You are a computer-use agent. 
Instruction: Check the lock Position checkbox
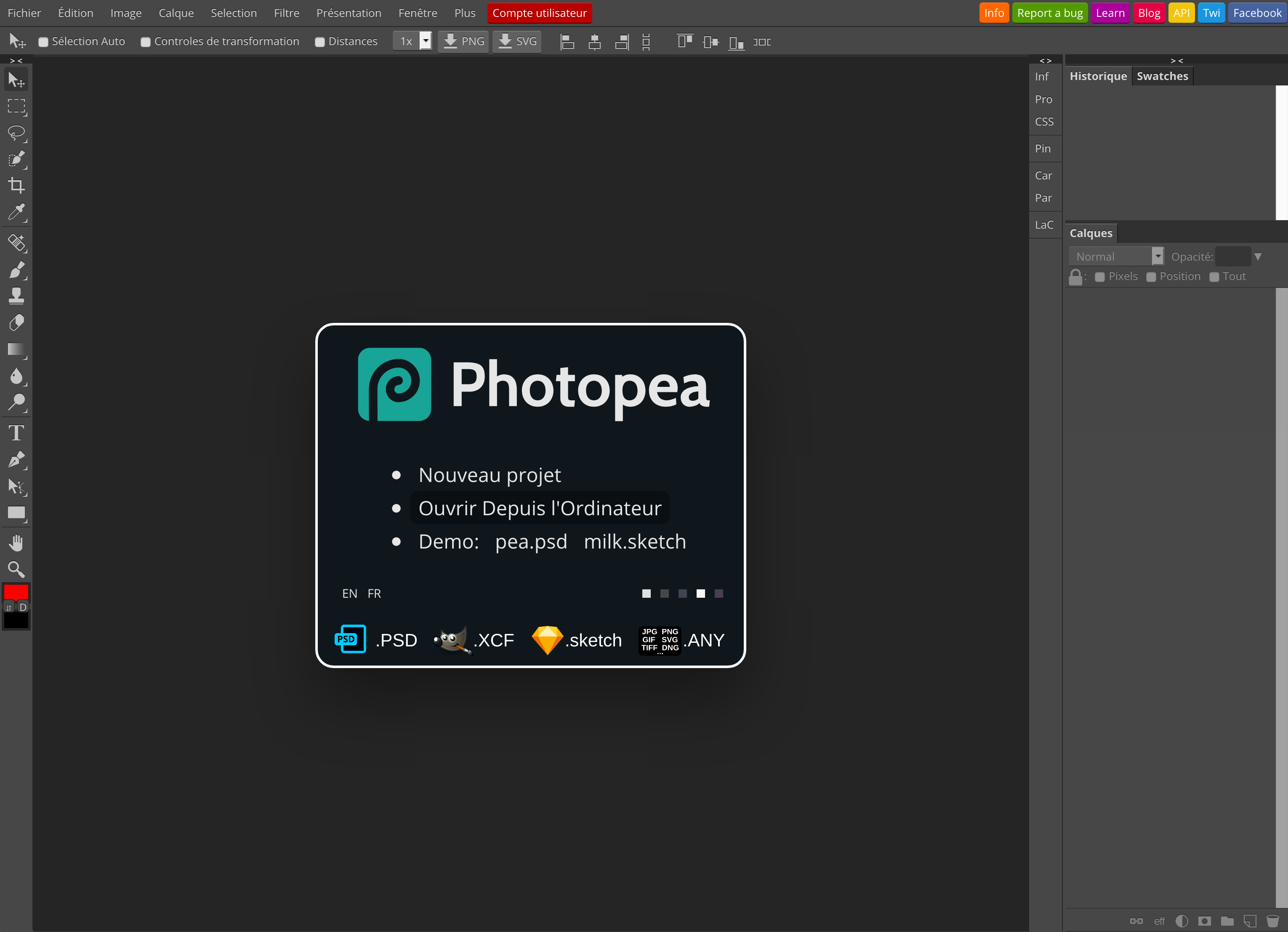click(1151, 277)
